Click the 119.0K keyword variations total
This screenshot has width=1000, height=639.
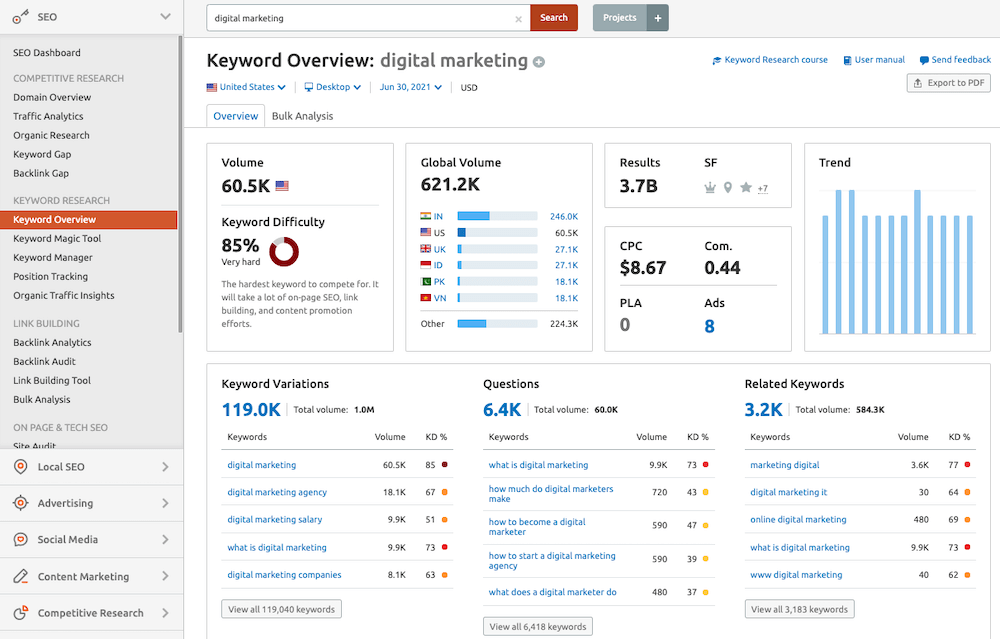(251, 409)
